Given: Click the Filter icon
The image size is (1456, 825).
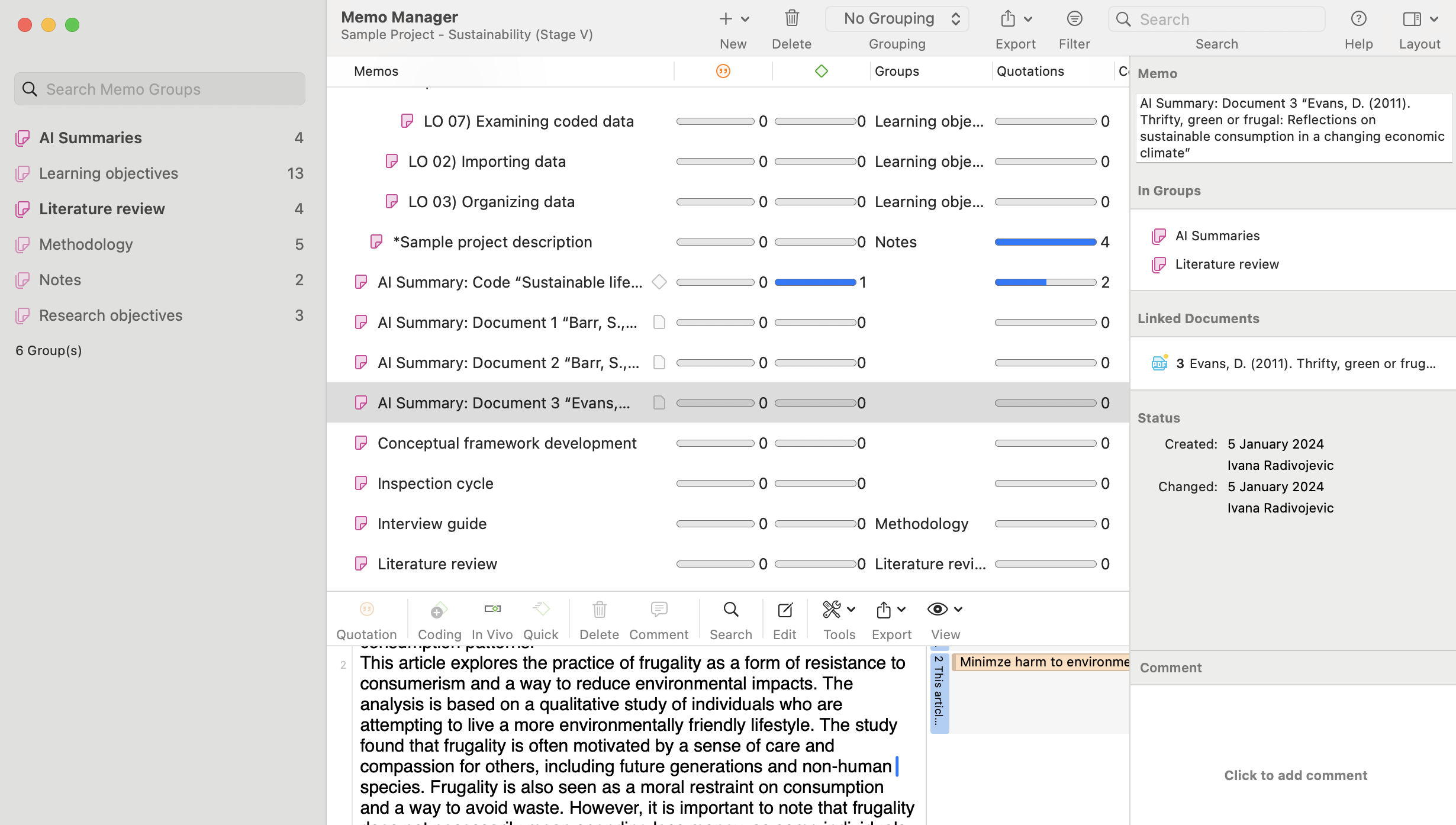Looking at the screenshot, I should 1074,19.
